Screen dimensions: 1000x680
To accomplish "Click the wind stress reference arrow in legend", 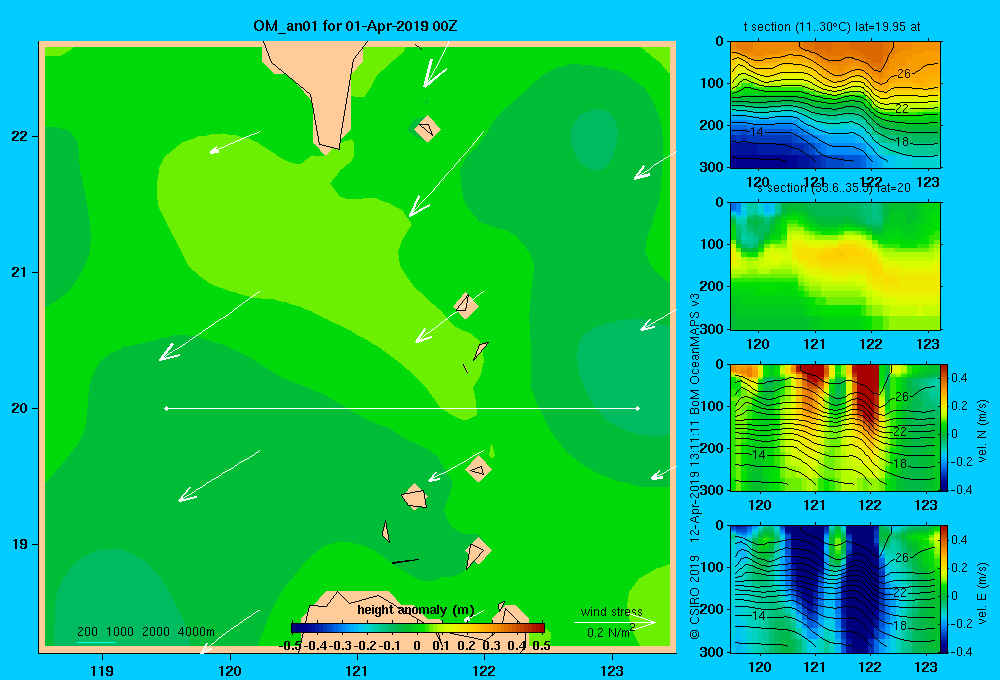I will click(x=615, y=622).
